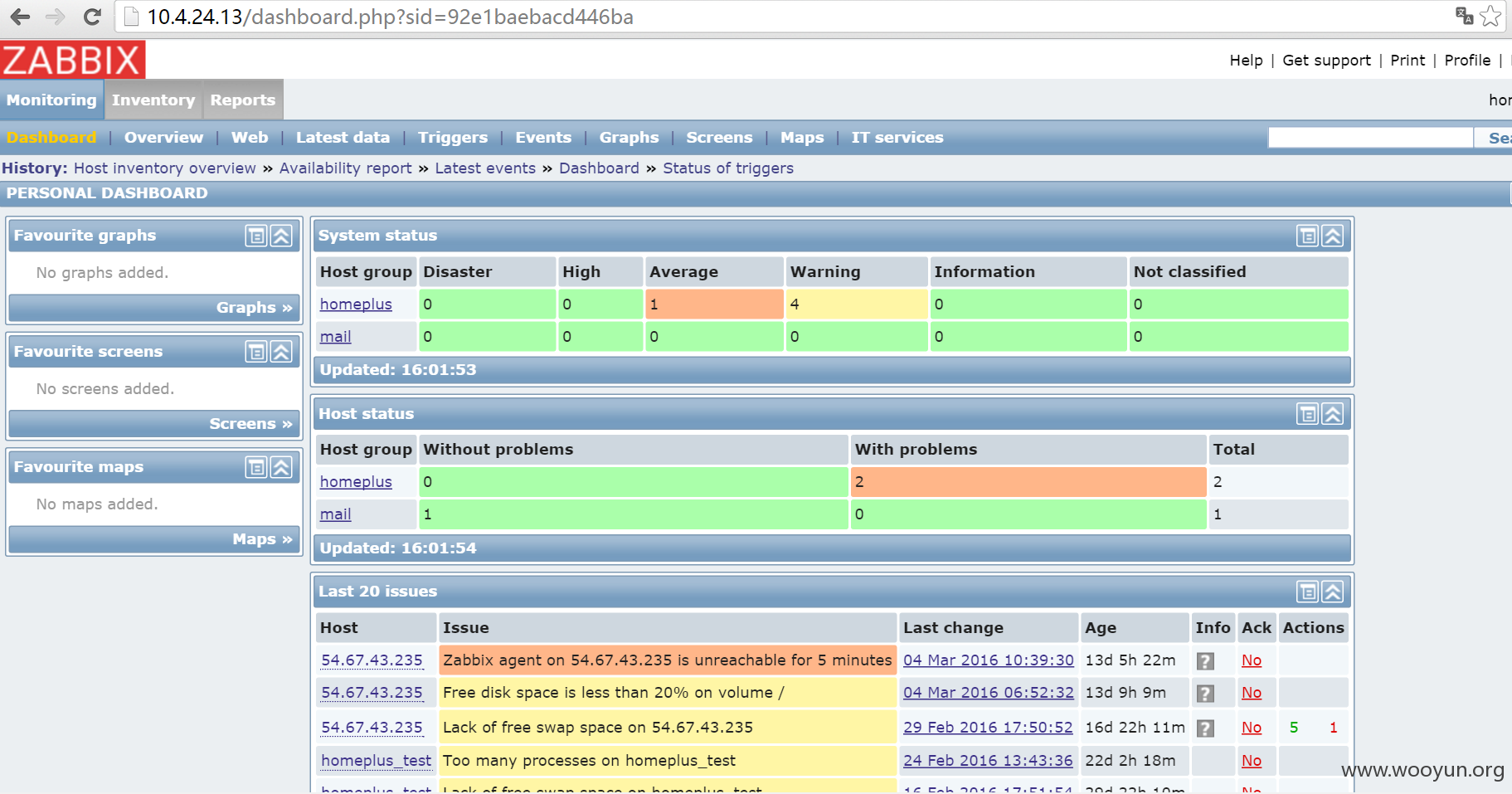1512x794 pixels.
Task: Click info icon for 29 Feb swap space issue
Action: (x=1205, y=728)
